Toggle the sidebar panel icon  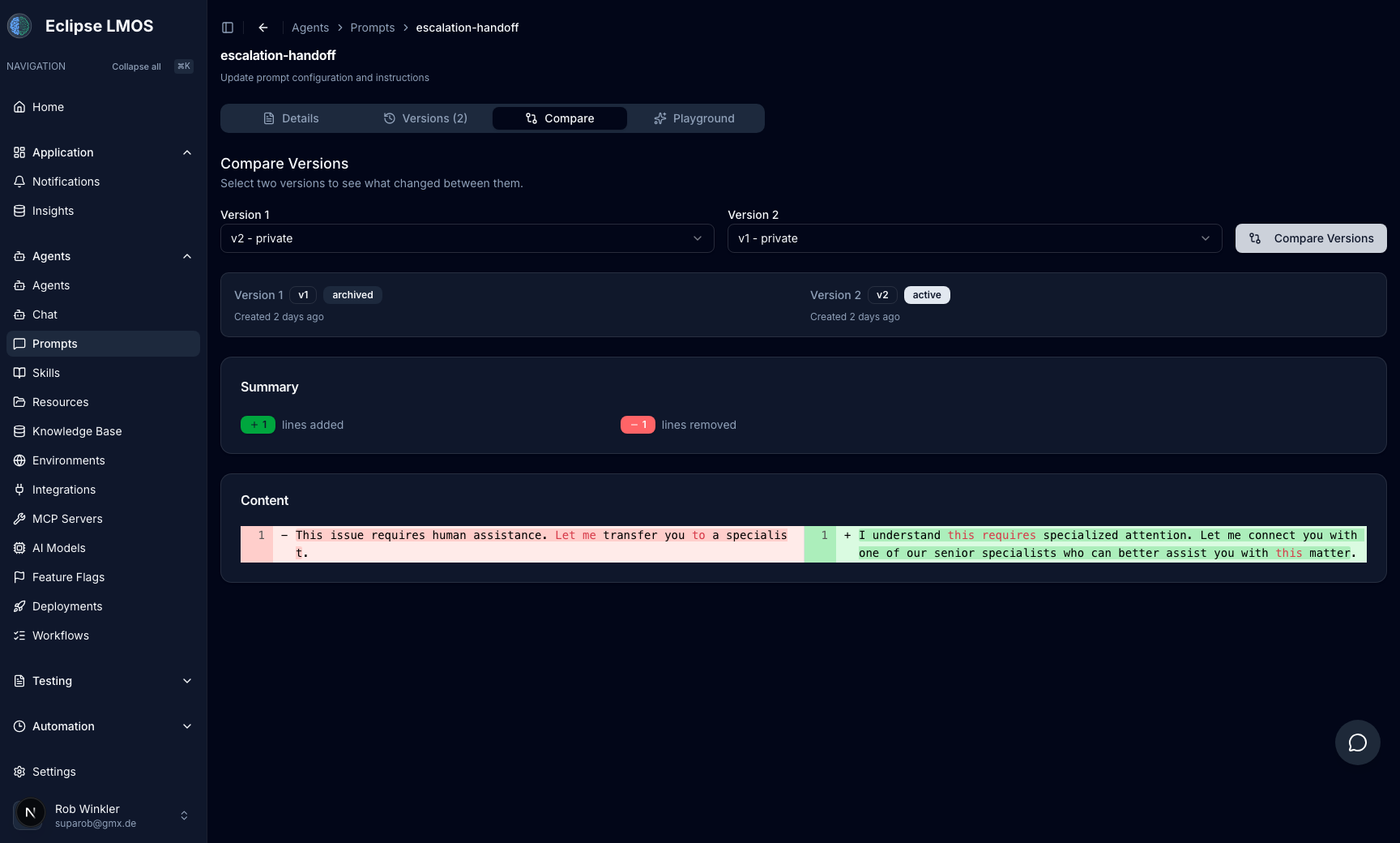[228, 28]
